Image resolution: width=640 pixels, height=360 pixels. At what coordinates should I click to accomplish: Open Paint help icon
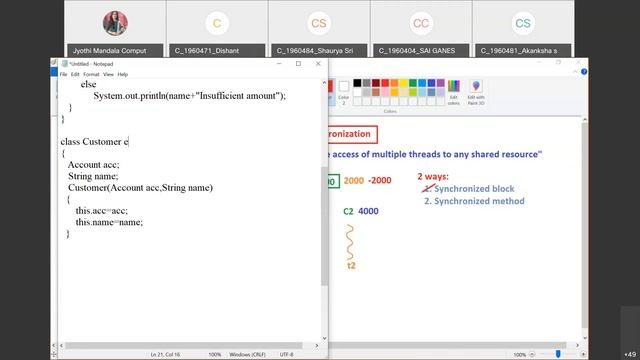(584, 71)
